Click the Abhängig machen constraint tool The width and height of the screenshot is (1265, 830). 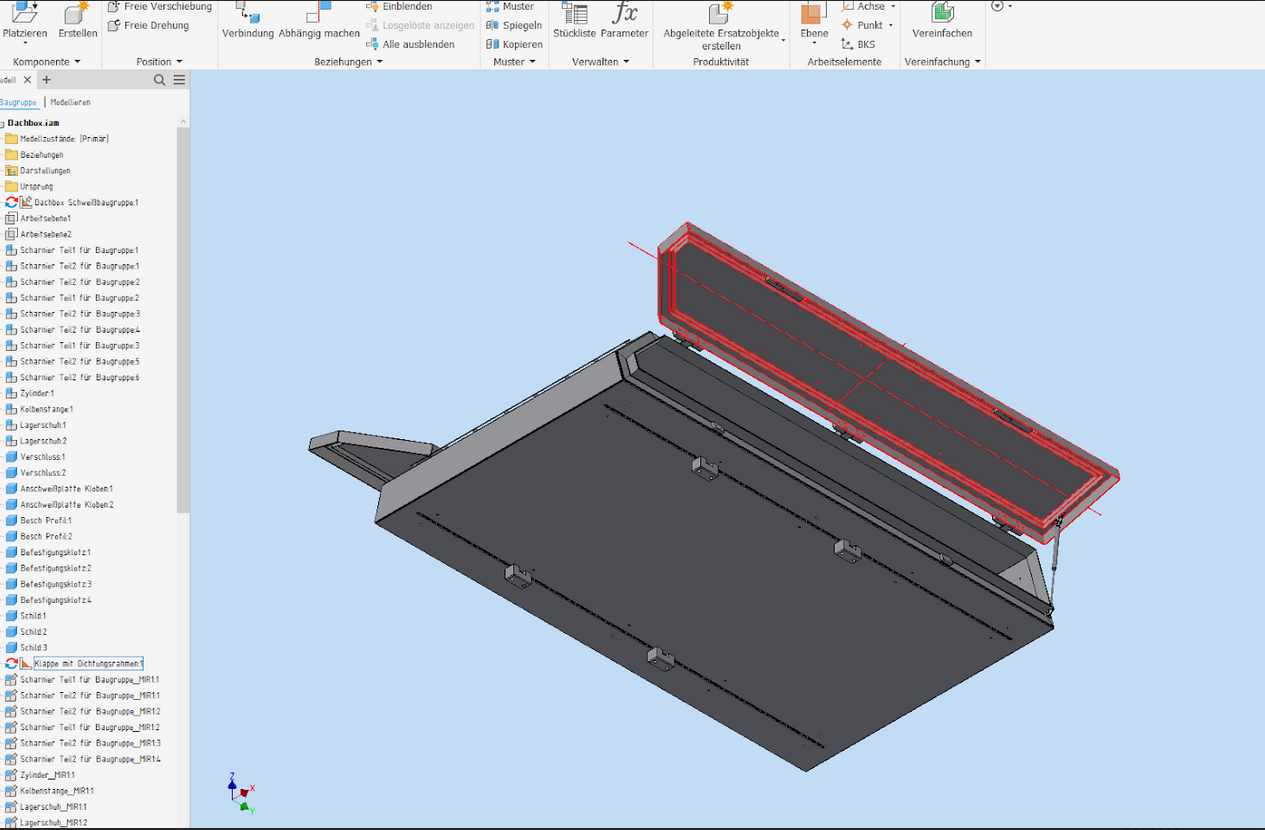pyautogui.click(x=319, y=22)
